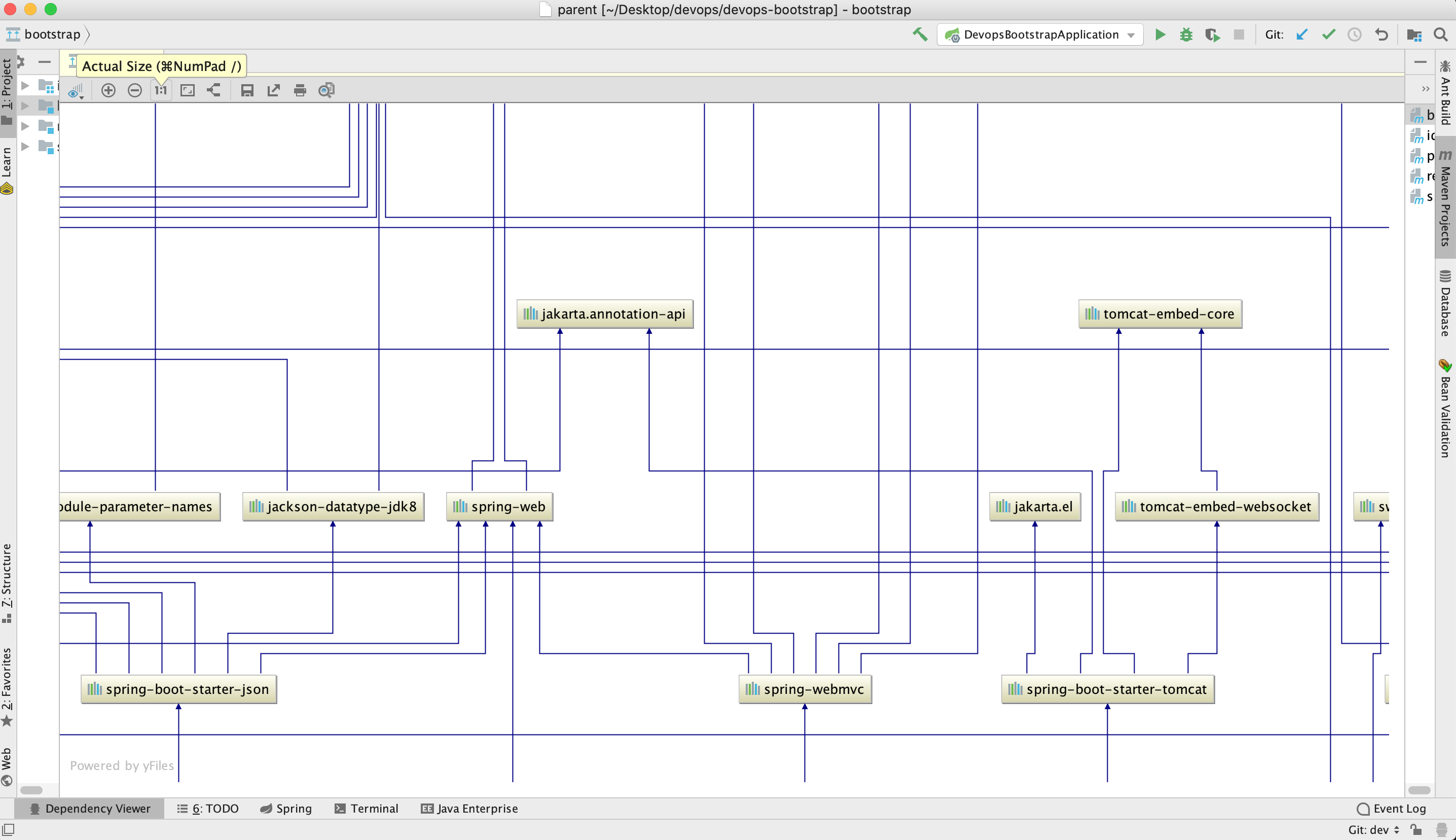Open print preview with magnifier icon
1456x840 pixels.
coord(327,91)
